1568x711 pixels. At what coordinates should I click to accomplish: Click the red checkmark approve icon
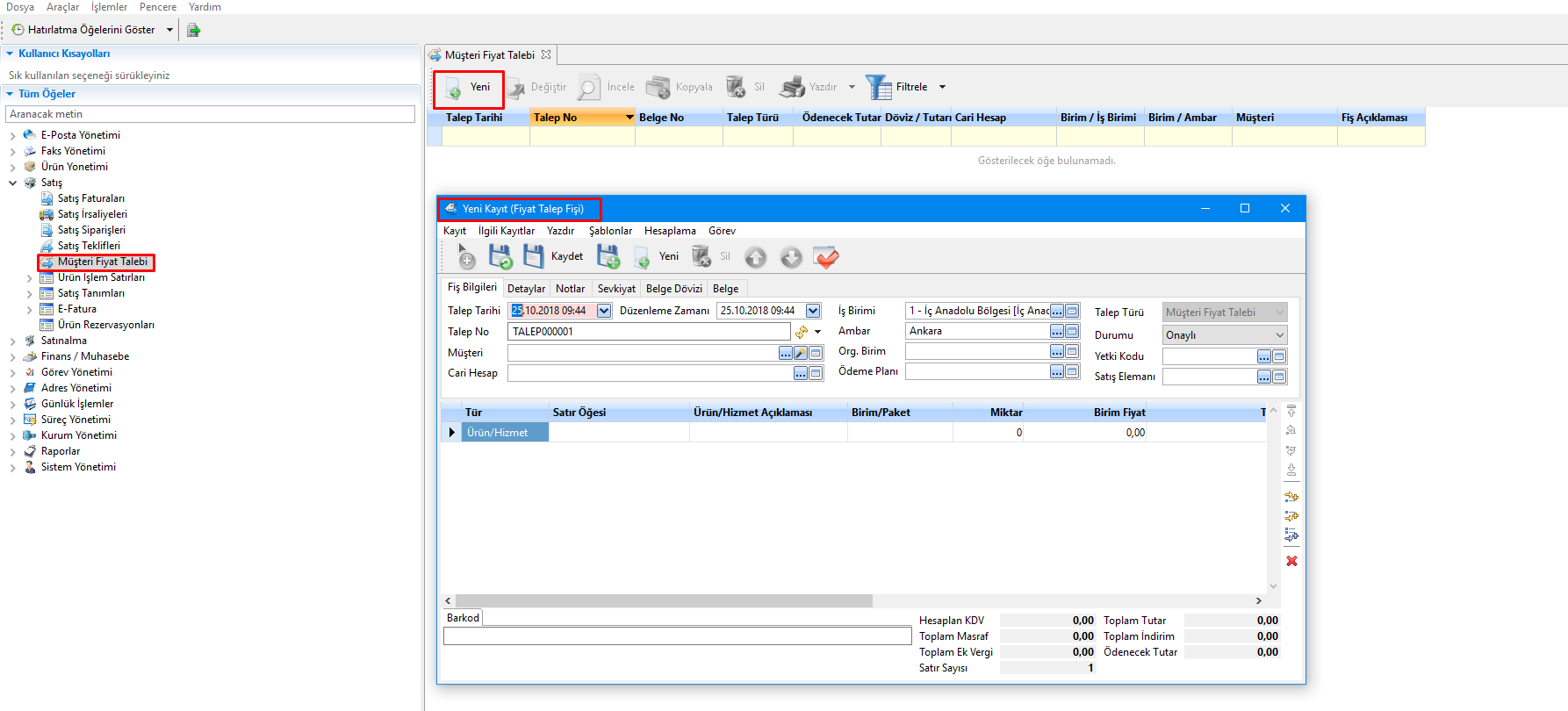(x=826, y=256)
